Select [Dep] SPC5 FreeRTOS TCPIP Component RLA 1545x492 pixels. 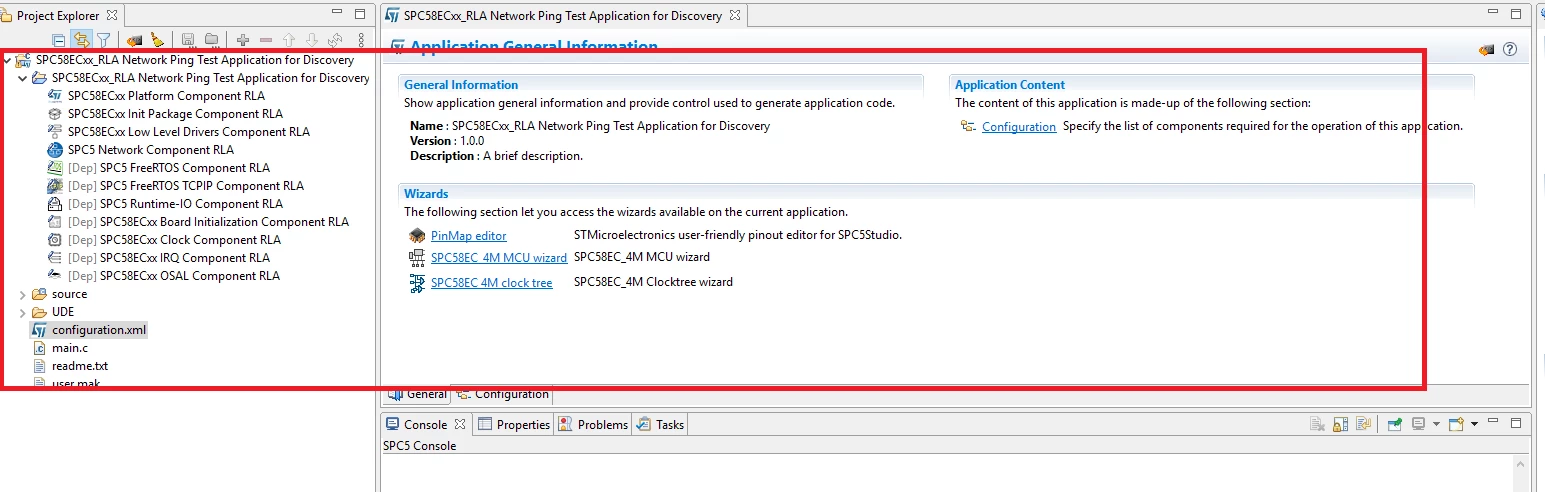pyautogui.click(x=185, y=186)
